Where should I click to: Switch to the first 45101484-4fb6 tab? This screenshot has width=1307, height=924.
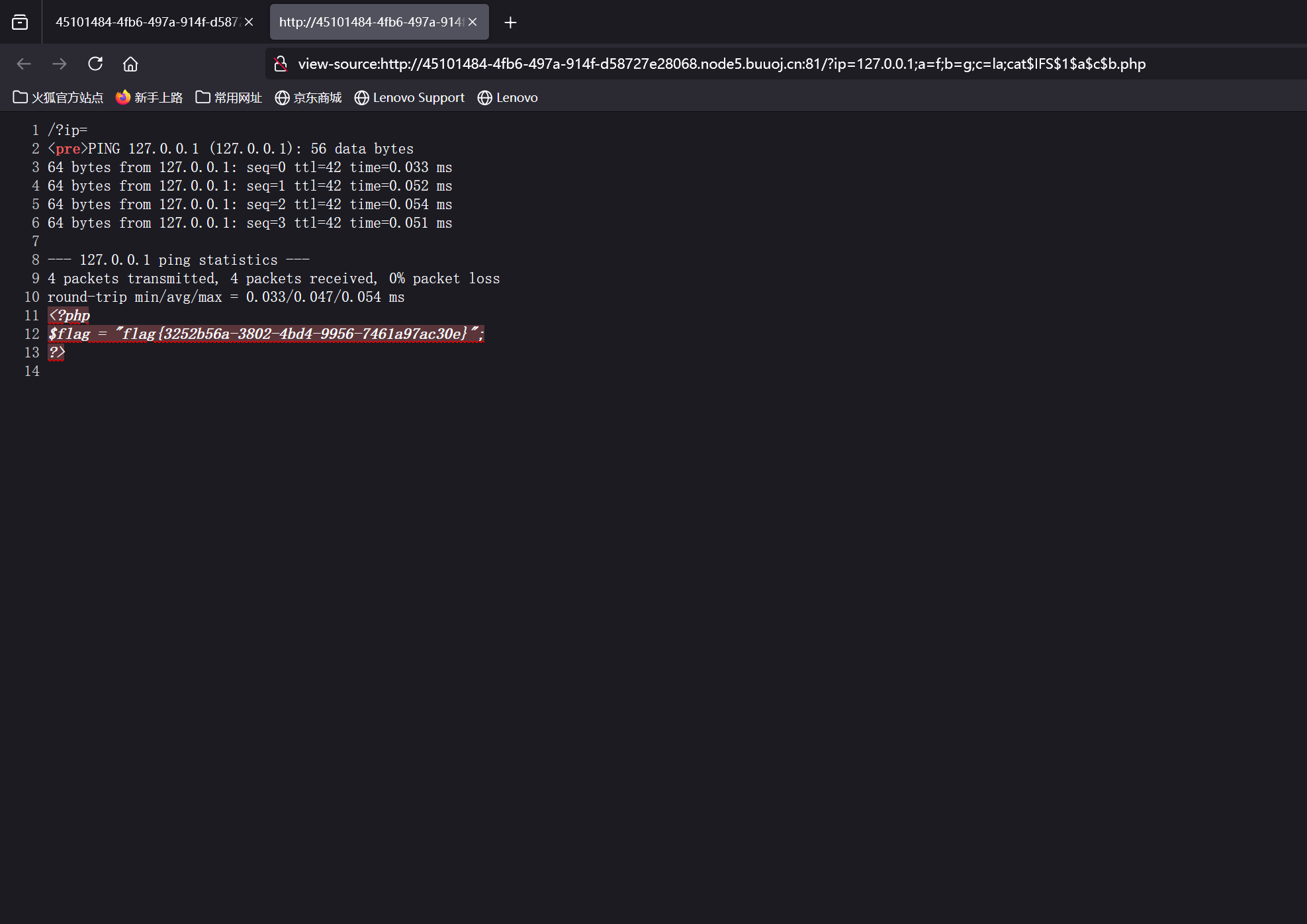point(146,22)
